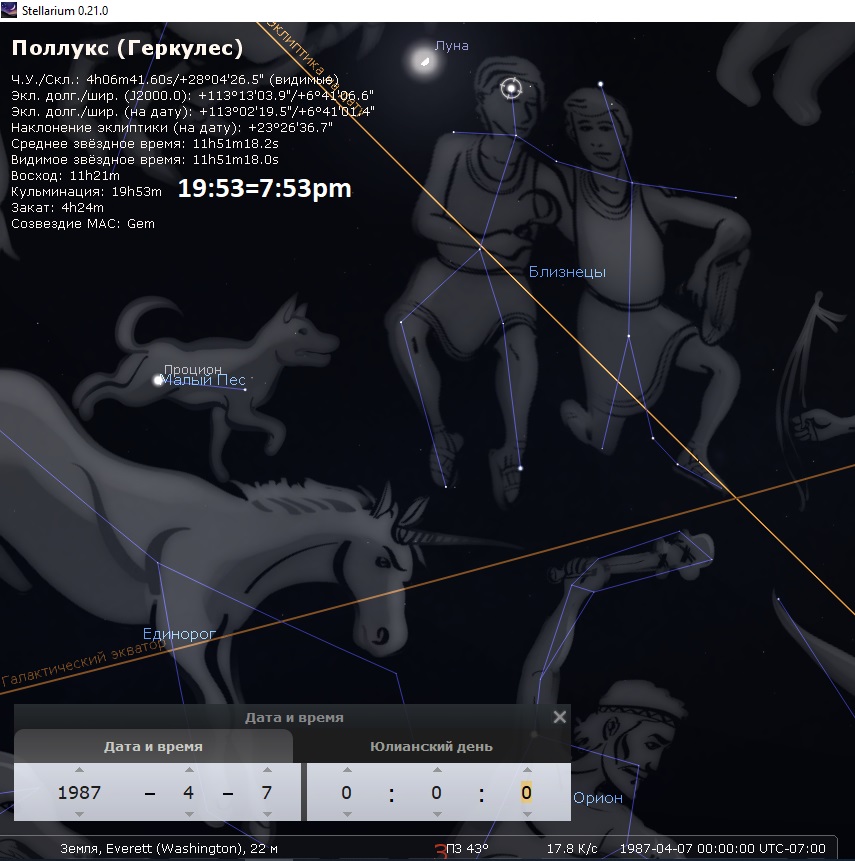855x861 pixels.
Task: Click the Восход: 11h21m line
Action: (x=65, y=176)
